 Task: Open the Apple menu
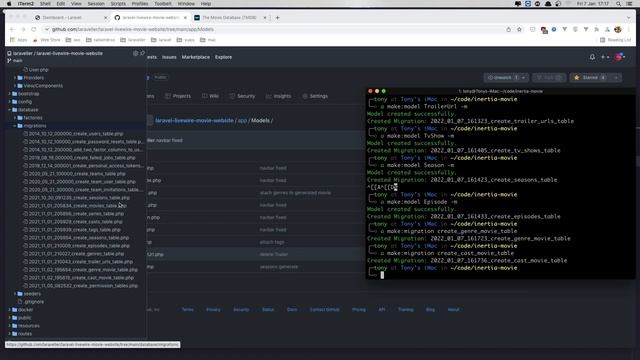coord(9,4)
